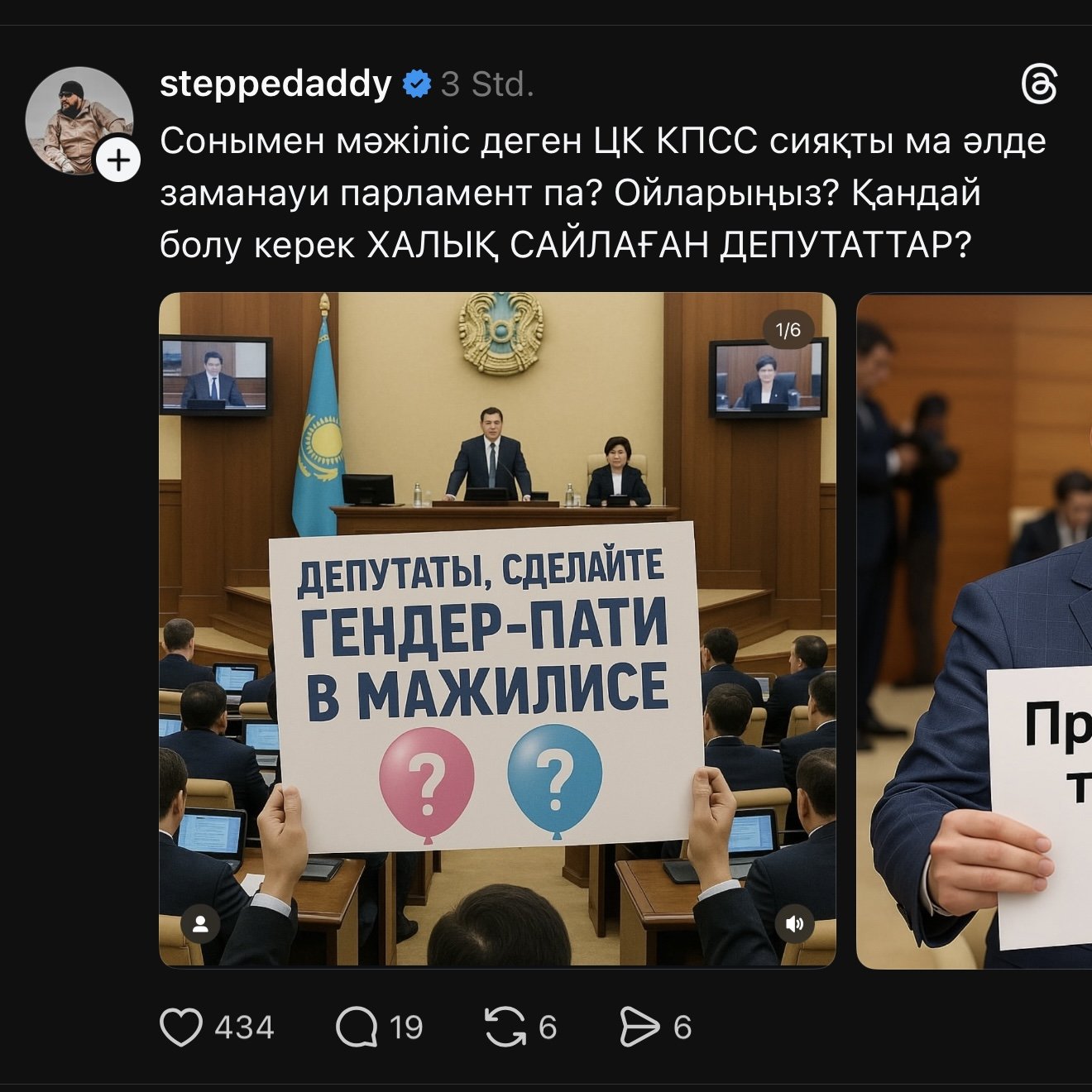Open the 3 Std. timestamp
1092x1092 pixels.
click(487, 84)
